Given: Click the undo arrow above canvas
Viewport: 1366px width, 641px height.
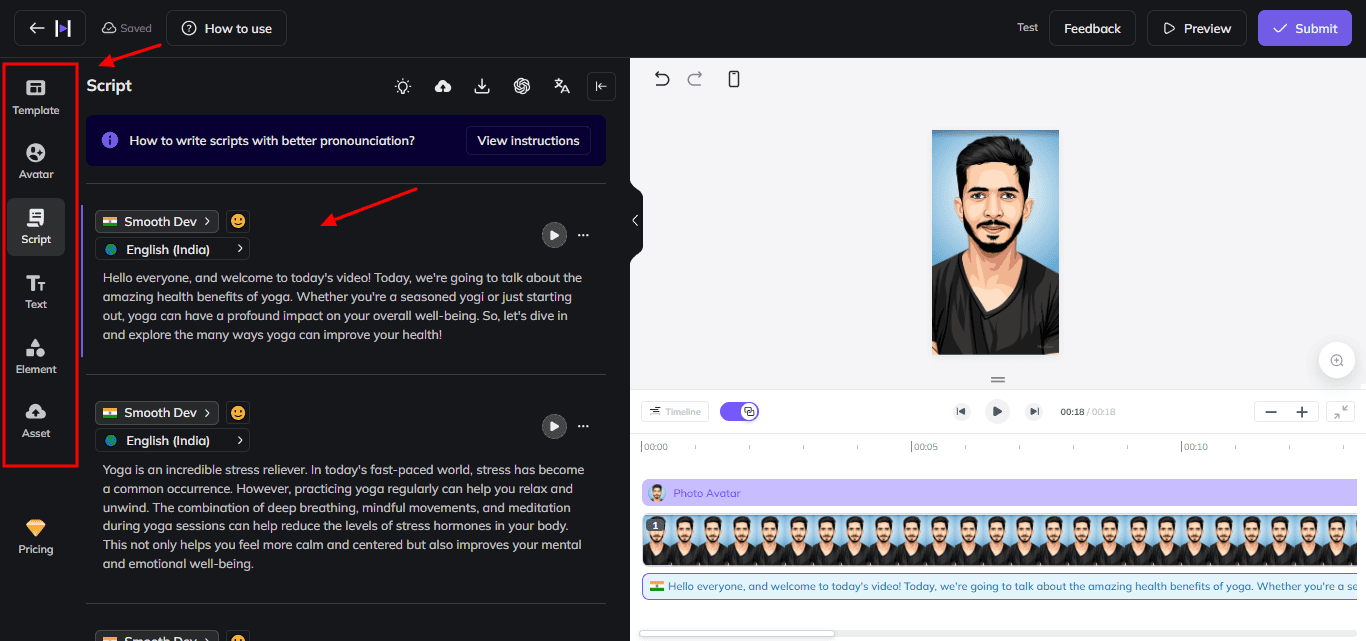Looking at the screenshot, I should click(662, 79).
